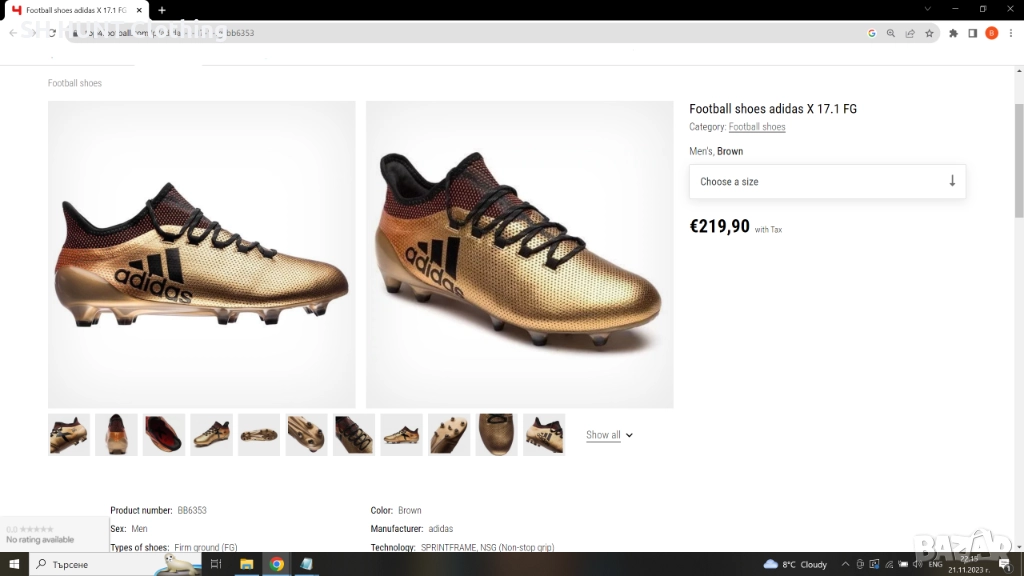This screenshot has width=1024, height=576.
Task: Open the volume control in tray
Action: tap(917, 564)
